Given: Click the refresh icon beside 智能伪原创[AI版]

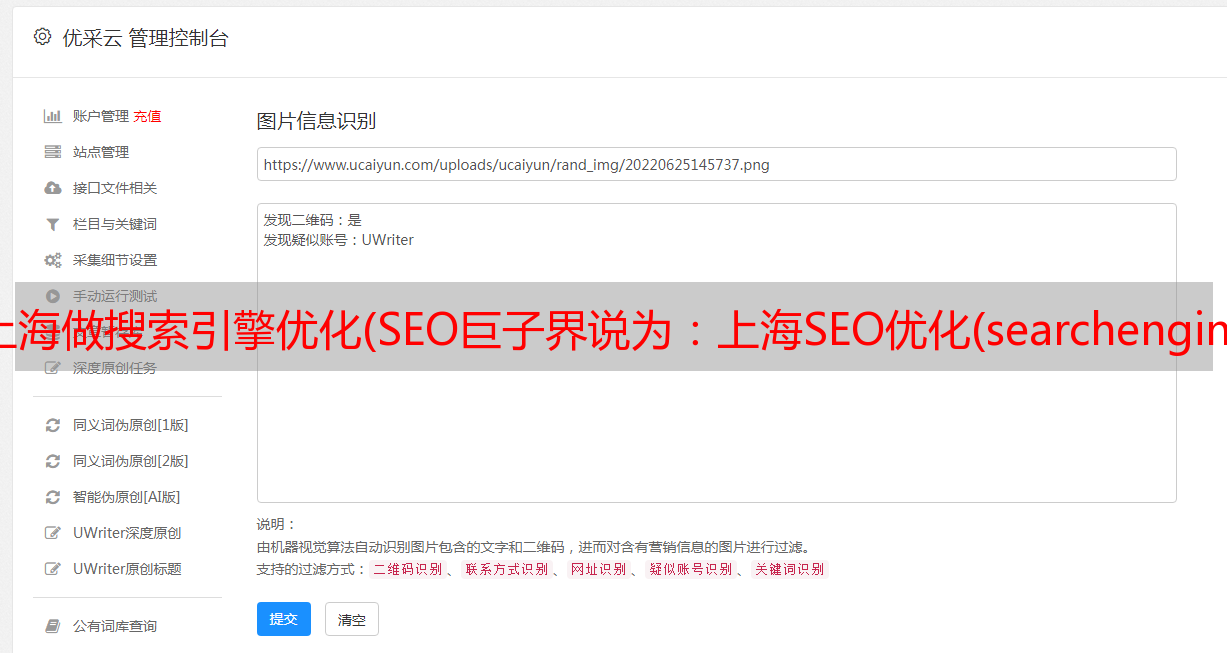Looking at the screenshot, I should pos(53,497).
